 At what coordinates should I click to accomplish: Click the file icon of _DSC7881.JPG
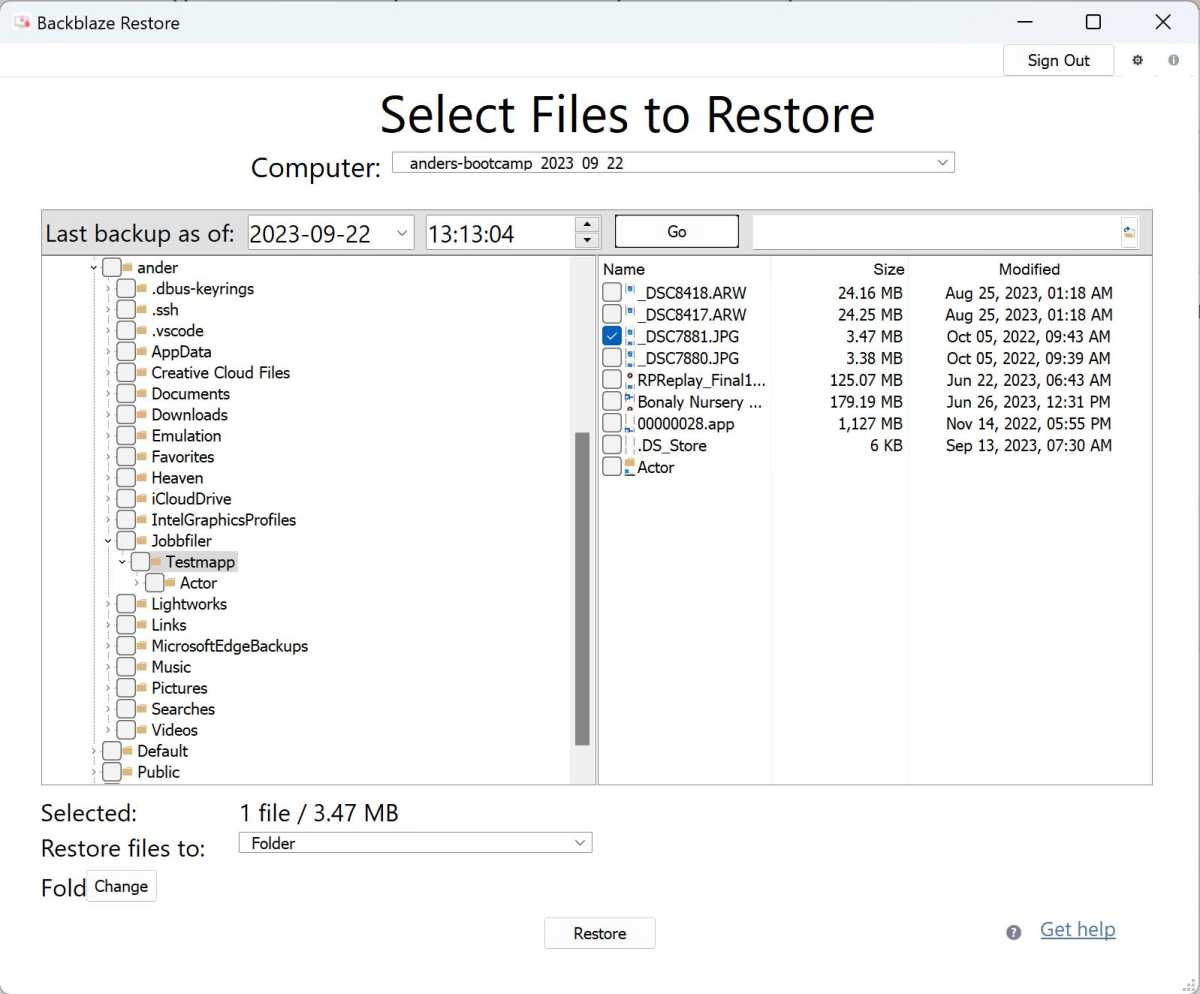630,336
